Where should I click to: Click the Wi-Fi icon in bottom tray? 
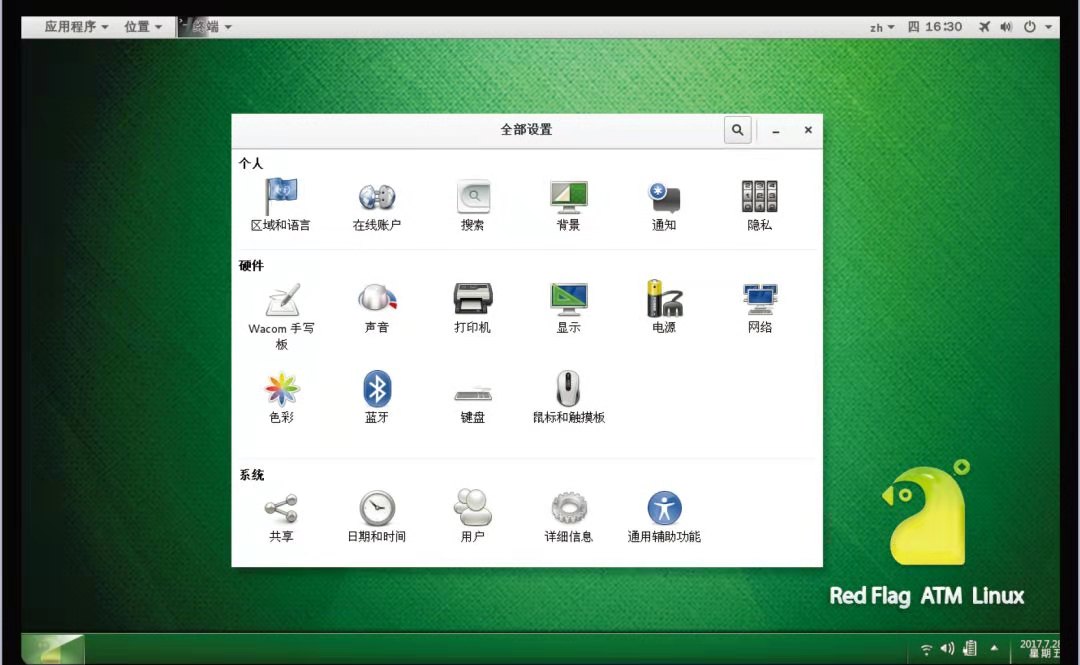tap(926, 649)
